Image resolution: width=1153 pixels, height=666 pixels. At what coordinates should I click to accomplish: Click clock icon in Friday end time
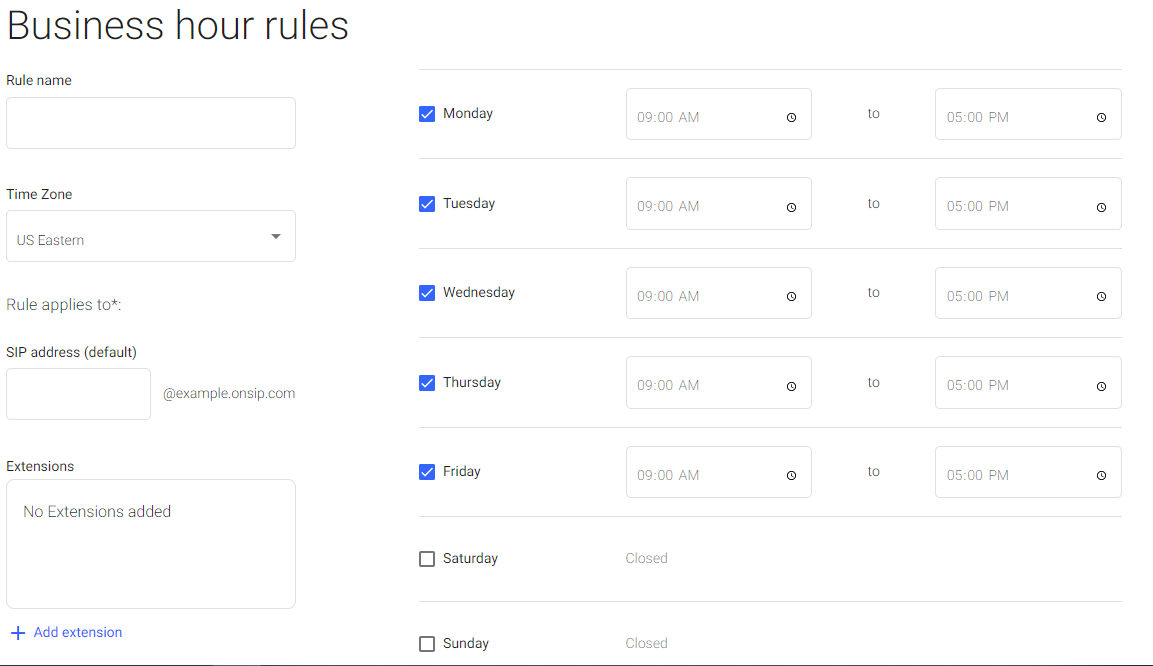click(x=1101, y=476)
